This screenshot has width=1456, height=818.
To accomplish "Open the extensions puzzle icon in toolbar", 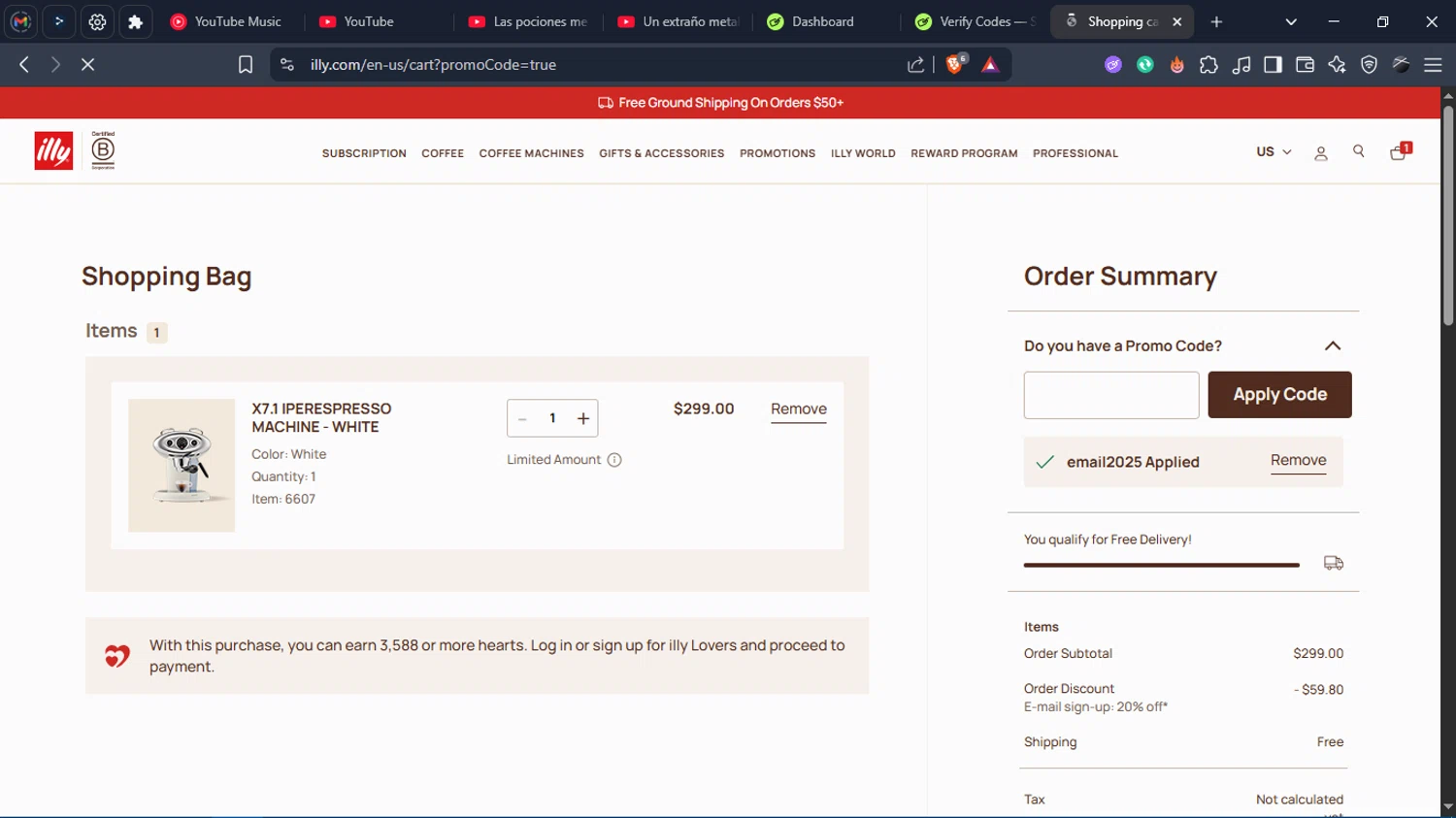I will click(1208, 65).
